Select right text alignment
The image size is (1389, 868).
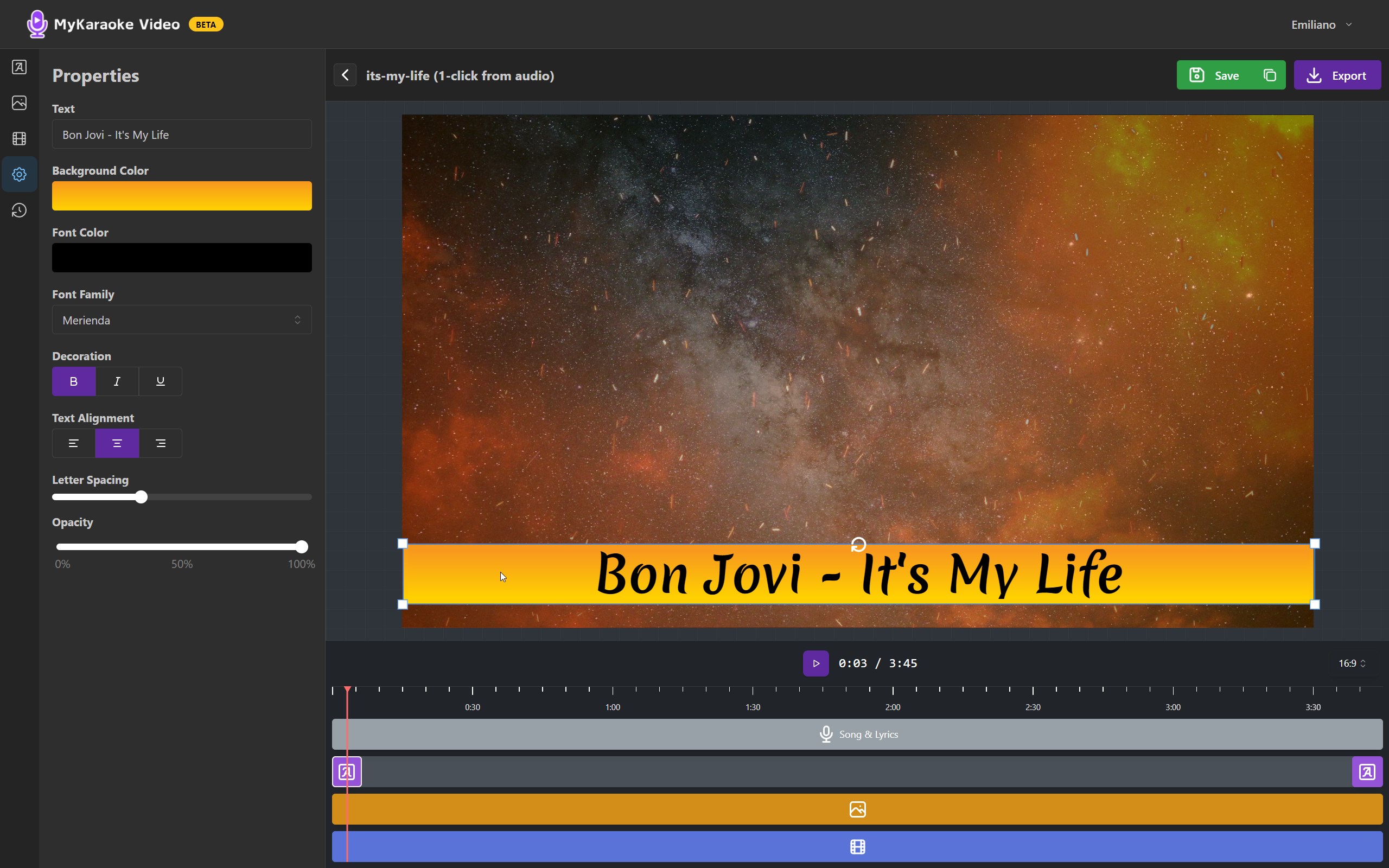point(161,443)
